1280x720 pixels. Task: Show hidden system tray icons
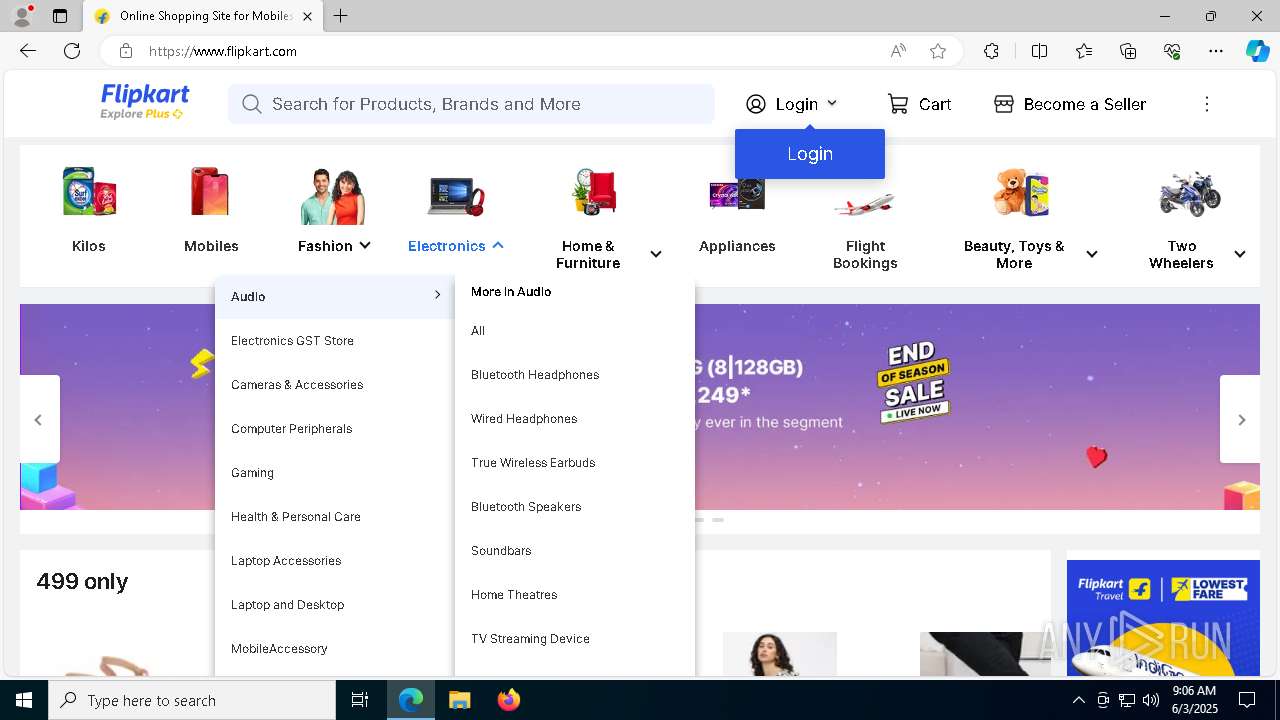(1078, 700)
